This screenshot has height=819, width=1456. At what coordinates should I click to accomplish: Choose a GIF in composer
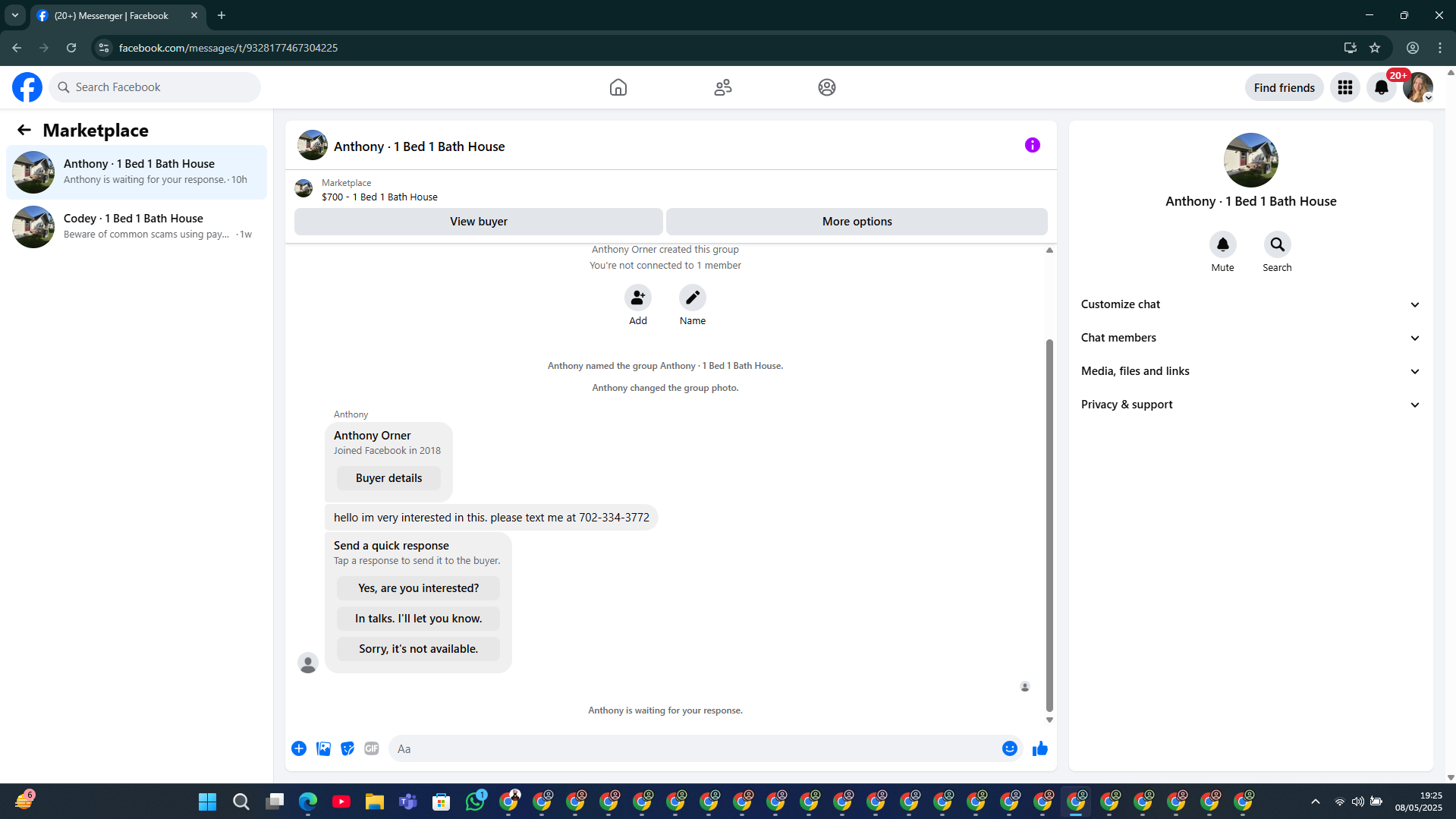point(372,748)
